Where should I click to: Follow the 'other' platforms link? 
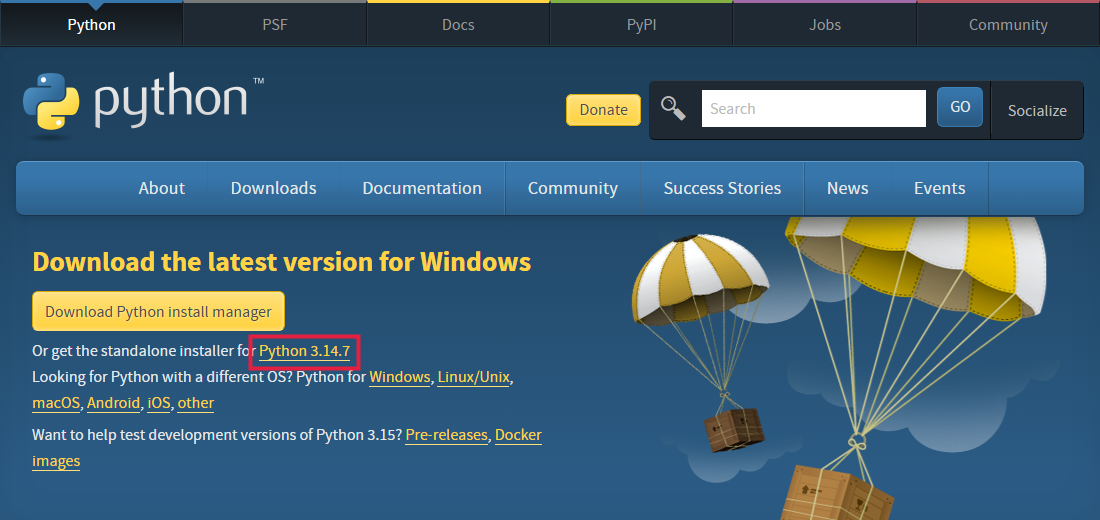click(x=196, y=403)
